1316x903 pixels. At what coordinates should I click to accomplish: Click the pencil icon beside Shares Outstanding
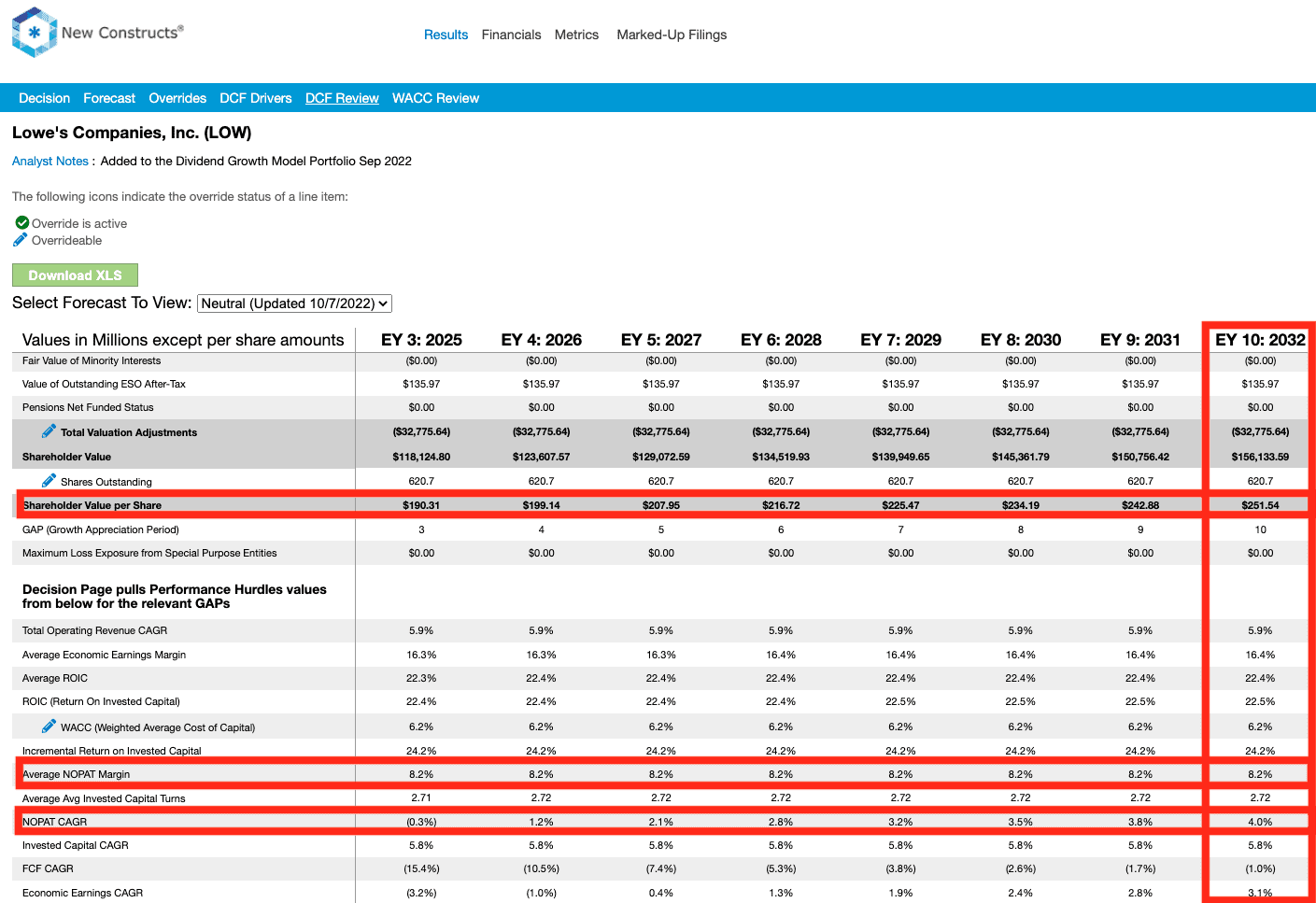tap(49, 480)
